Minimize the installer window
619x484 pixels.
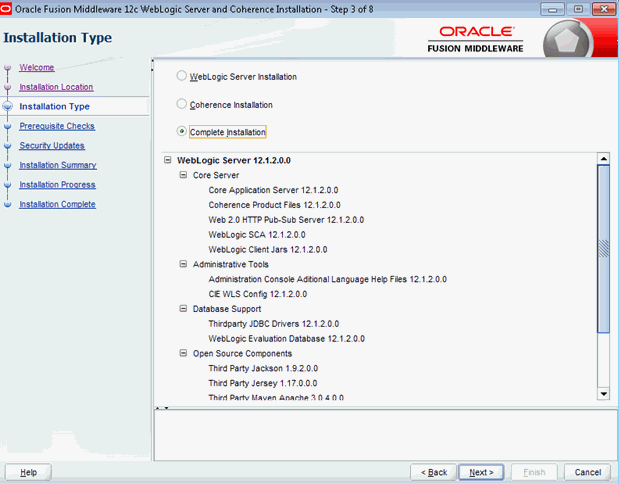552,9
